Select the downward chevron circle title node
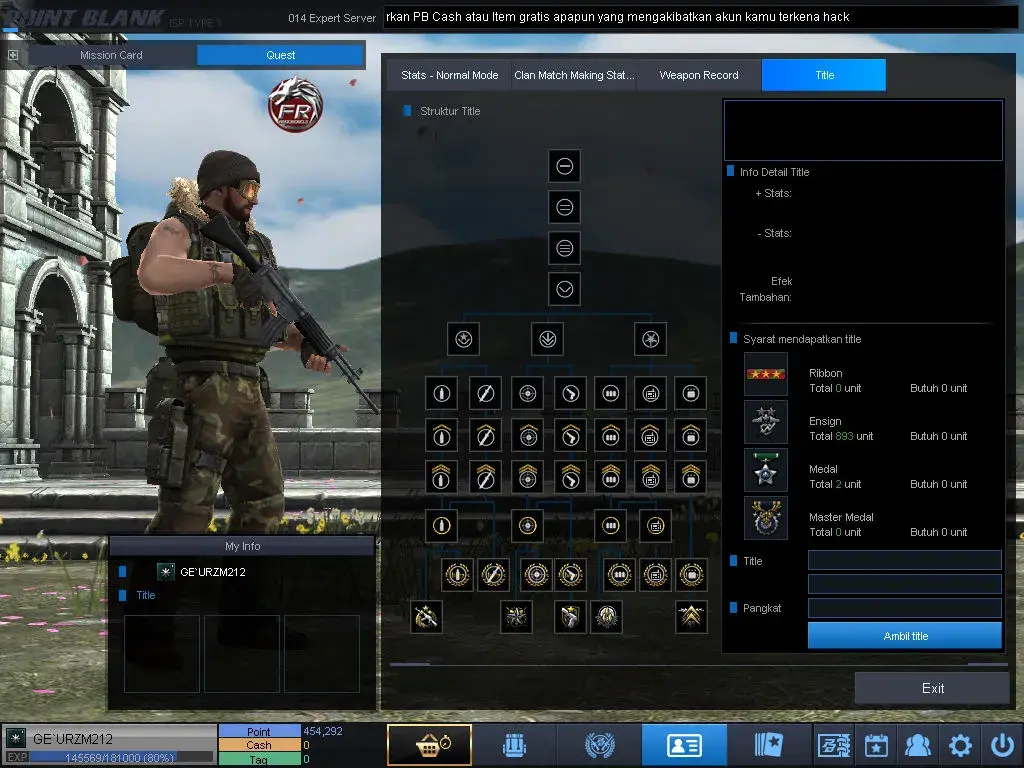Image resolution: width=1024 pixels, height=768 pixels. click(565, 289)
